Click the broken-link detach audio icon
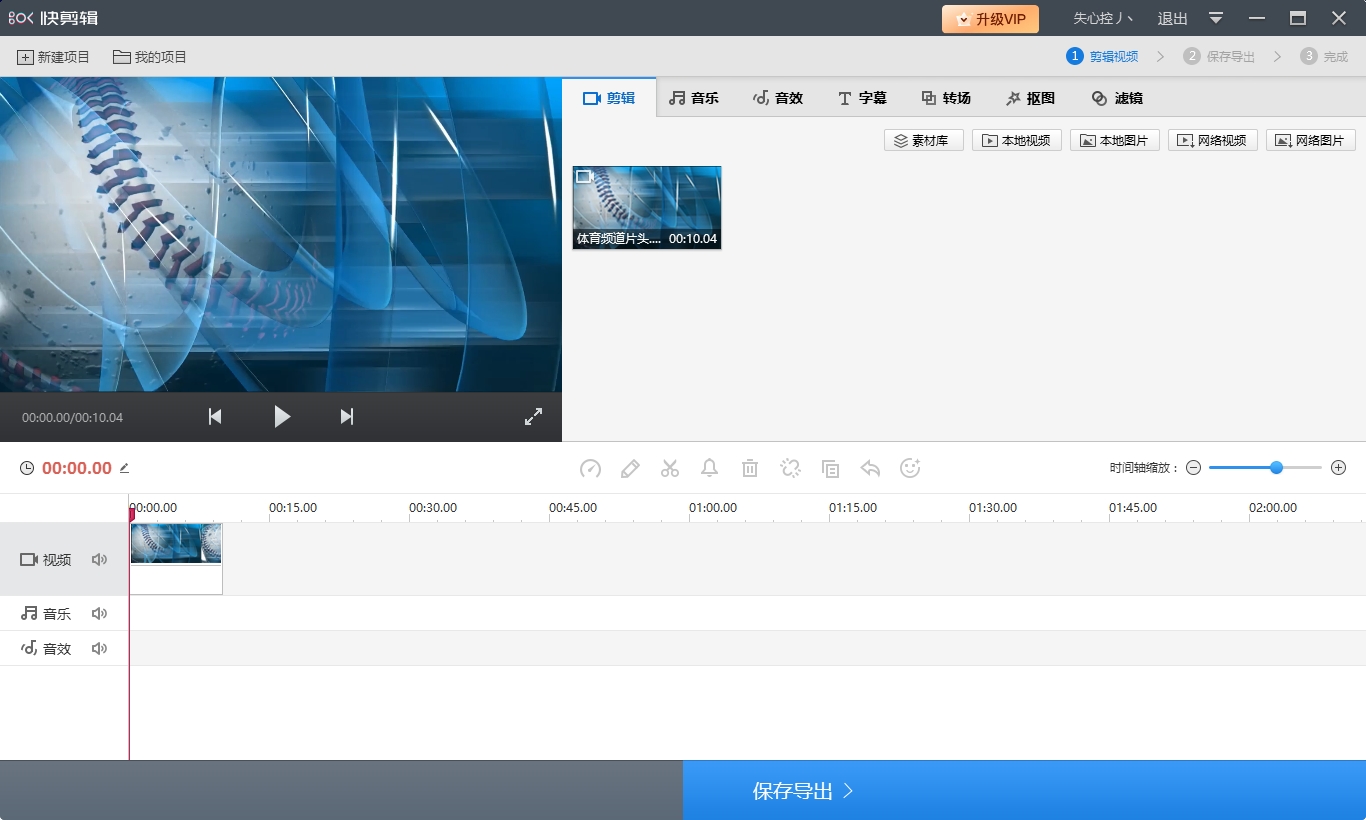The image size is (1366, 820). tap(790, 468)
